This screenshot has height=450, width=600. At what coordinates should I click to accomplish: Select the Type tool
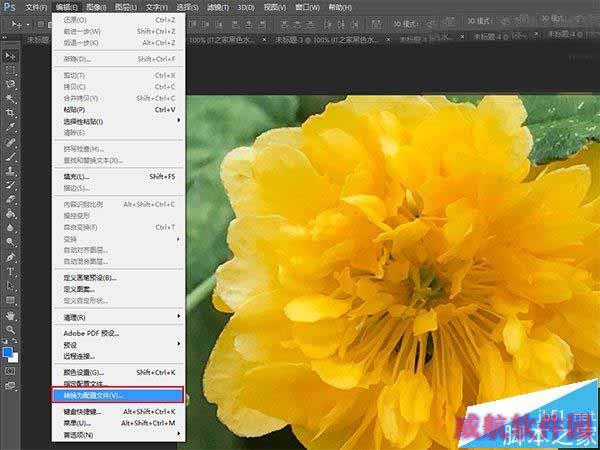tap(10, 272)
